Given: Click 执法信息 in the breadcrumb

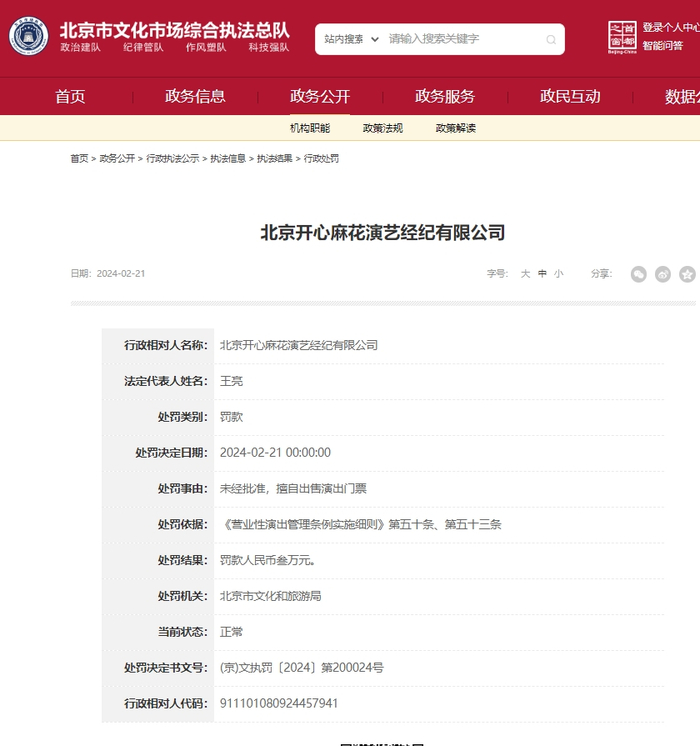Looking at the screenshot, I should [228, 158].
